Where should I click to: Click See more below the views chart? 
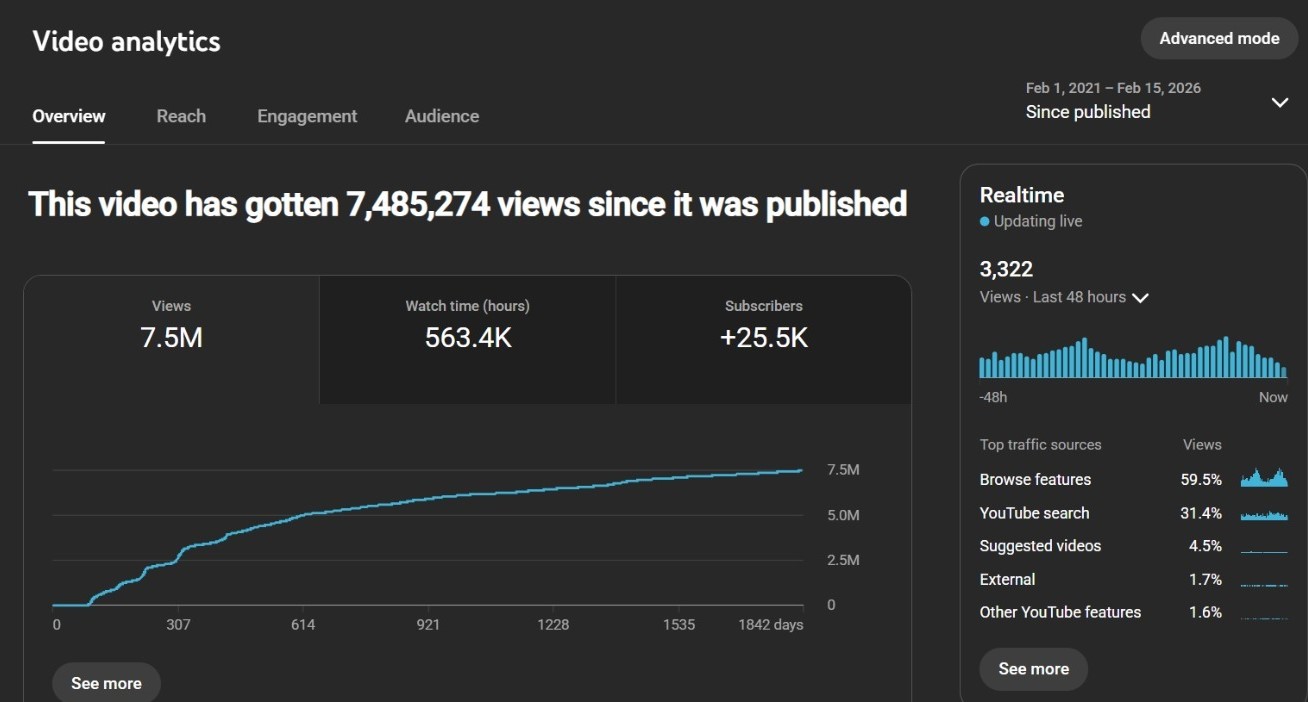pyautogui.click(x=106, y=683)
